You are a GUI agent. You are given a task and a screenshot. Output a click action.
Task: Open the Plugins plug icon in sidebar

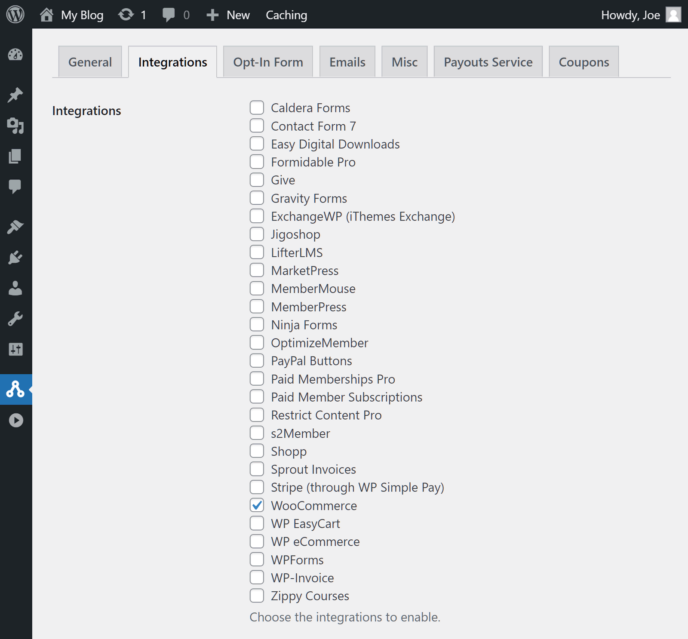pos(15,258)
